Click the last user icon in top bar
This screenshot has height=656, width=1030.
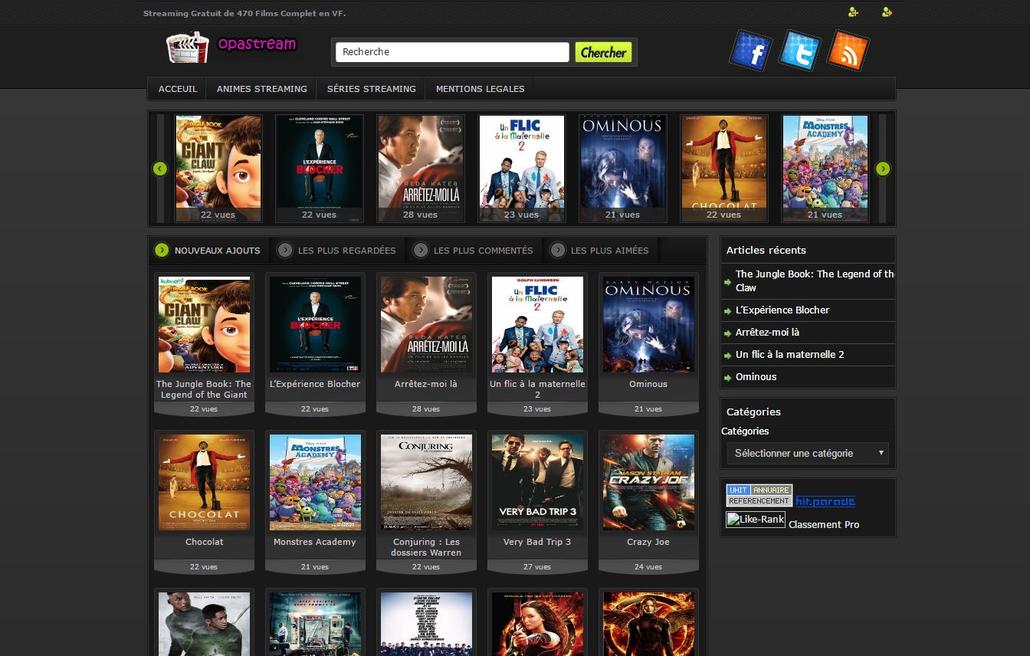tap(887, 12)
